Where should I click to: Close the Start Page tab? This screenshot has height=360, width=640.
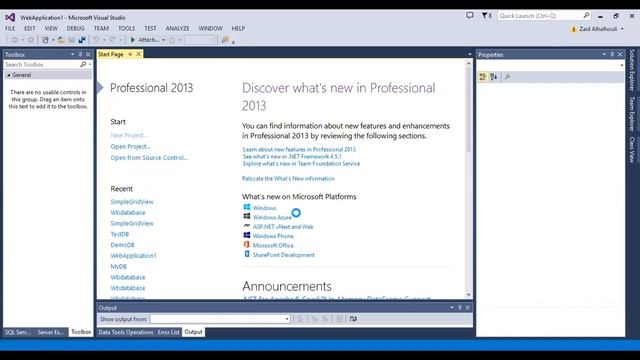click(139, 54)
